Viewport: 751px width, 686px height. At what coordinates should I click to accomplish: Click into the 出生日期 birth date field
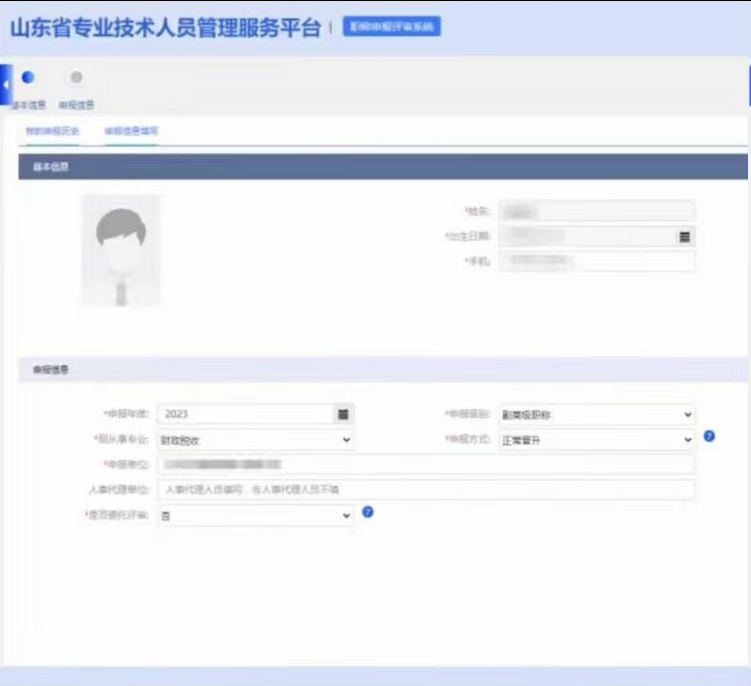(x=596, y=236)
